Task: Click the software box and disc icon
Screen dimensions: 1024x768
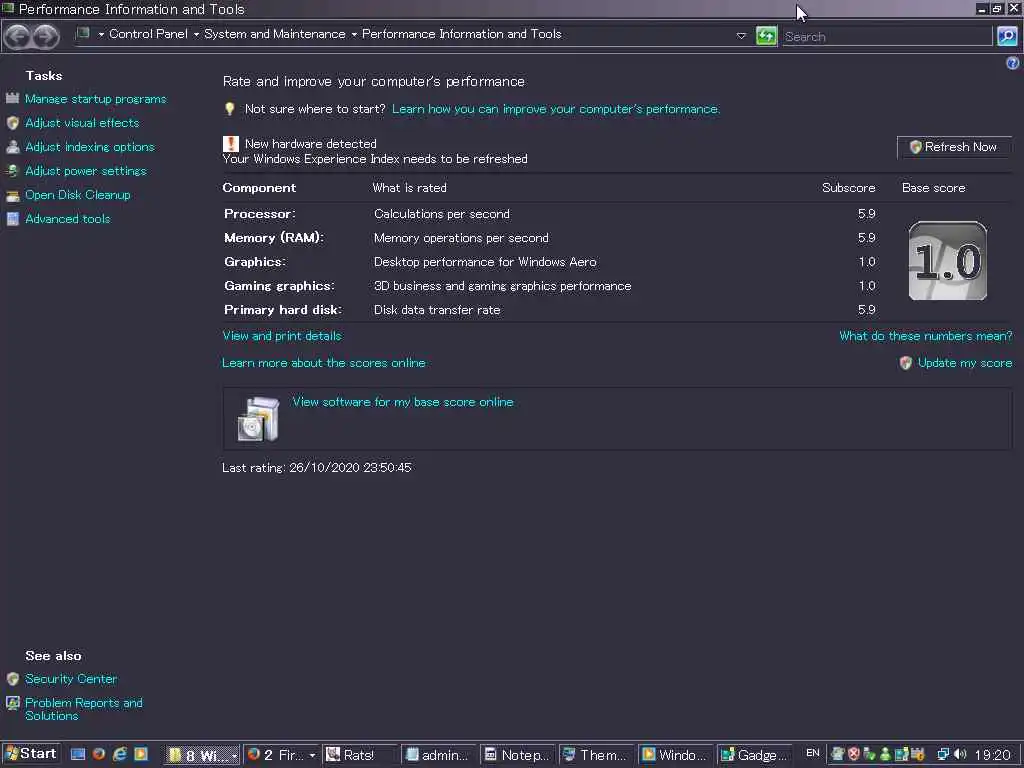Action: 258,419
